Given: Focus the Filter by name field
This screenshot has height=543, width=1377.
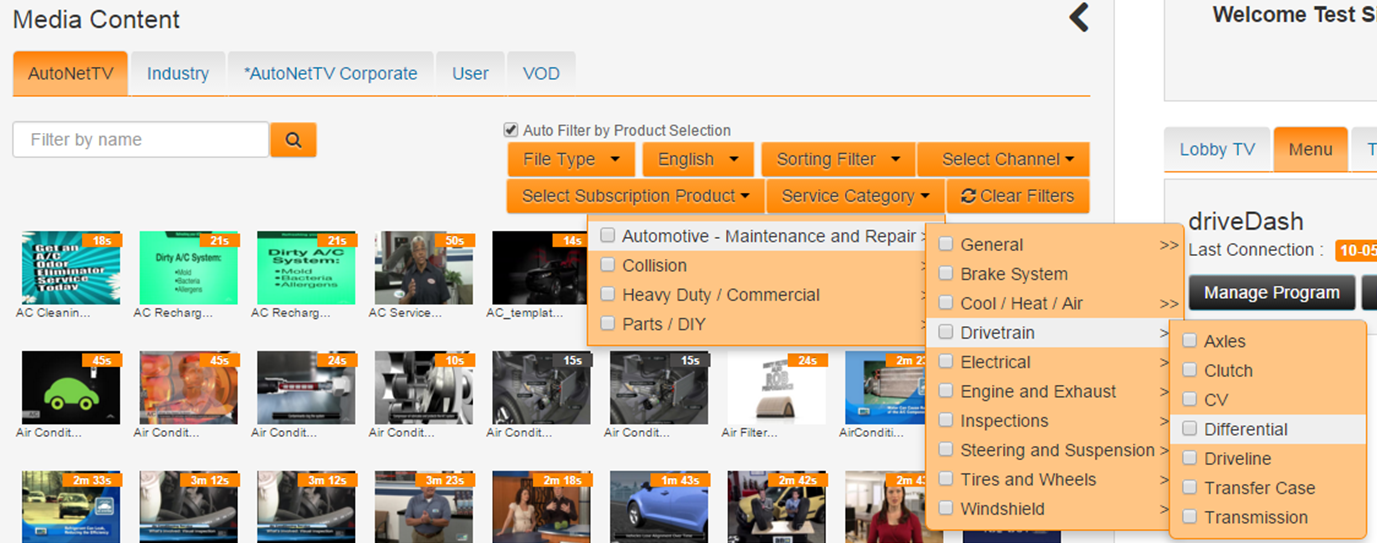Looking at the screenshot, I should pos(141,140).
